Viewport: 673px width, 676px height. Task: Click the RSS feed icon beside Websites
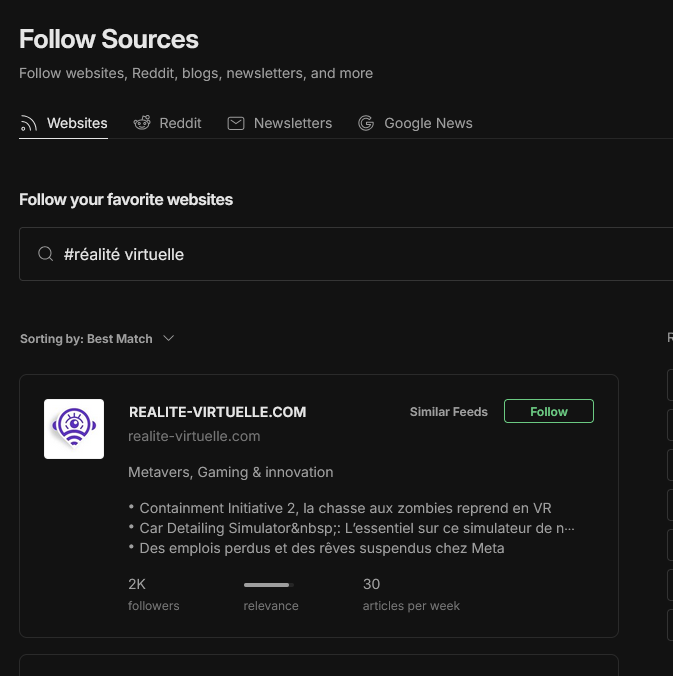pos(29,123)
